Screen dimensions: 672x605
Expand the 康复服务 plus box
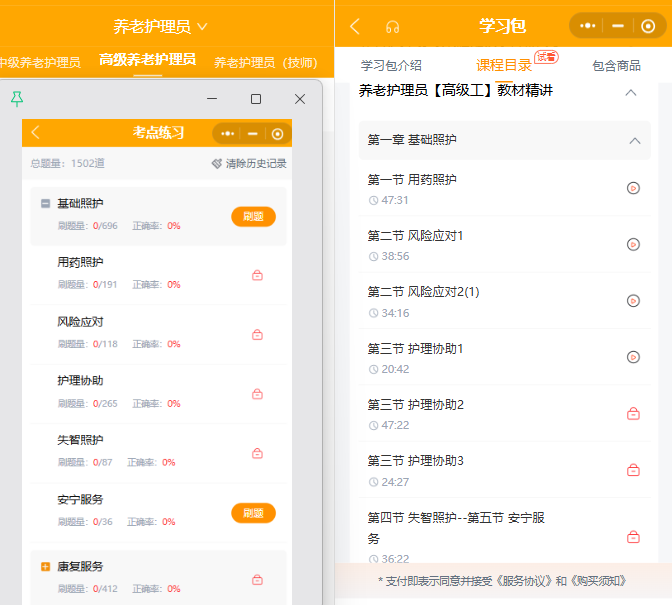click(x=45, y=566)
